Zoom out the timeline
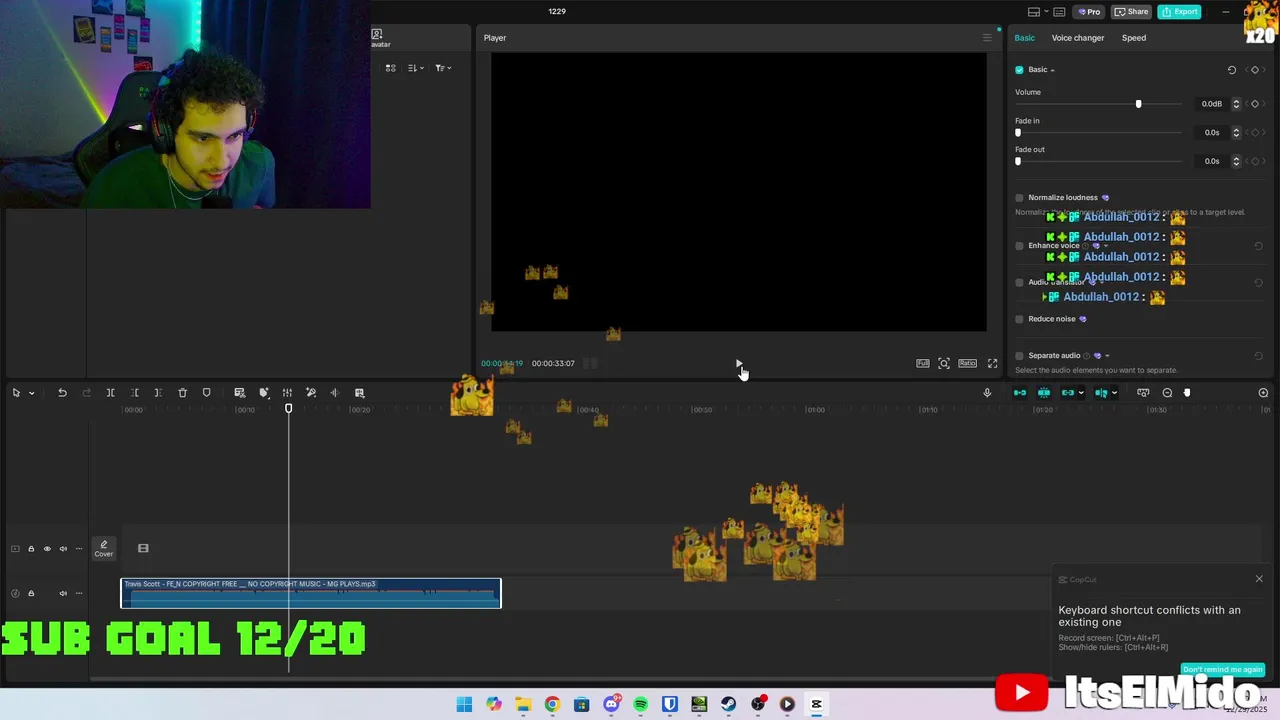Image resolution: width=1280 pixels, height=720 pixels. click(1167, 393)
